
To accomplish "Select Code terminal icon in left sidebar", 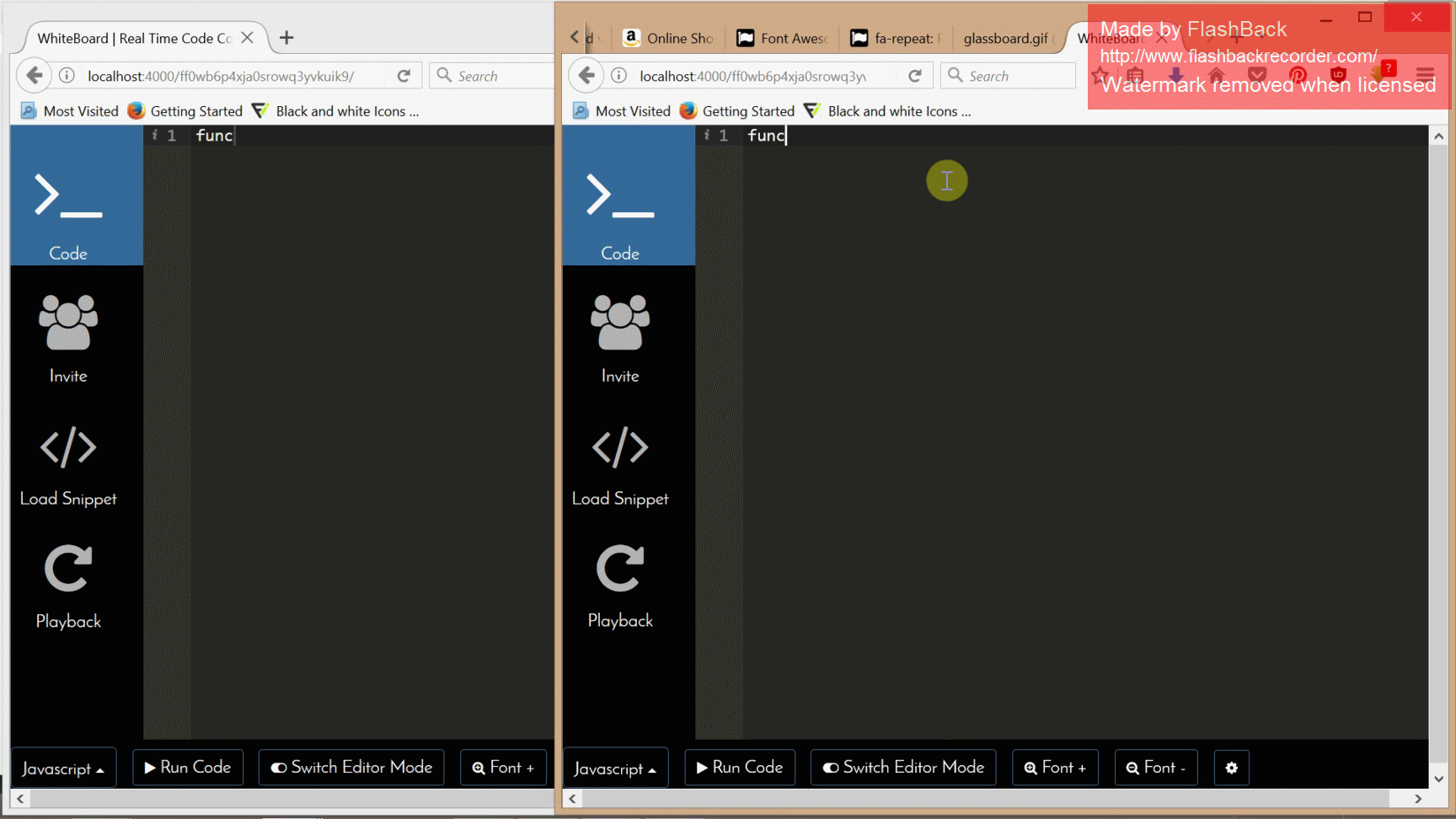I will (68, 195).
